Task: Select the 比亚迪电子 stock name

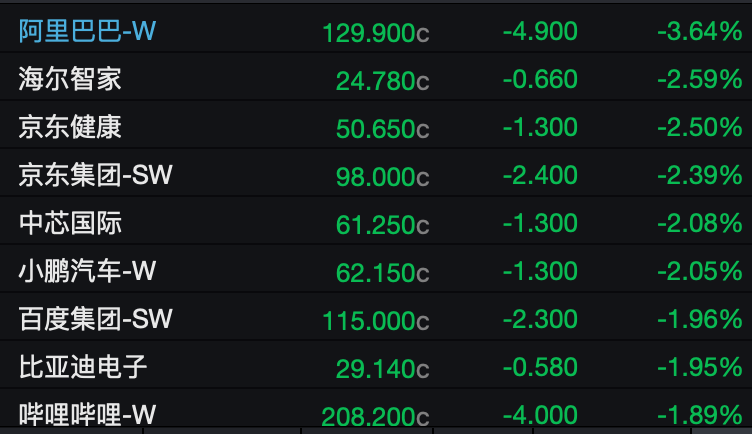Action: pyautogui.click(x=83, y=367)
